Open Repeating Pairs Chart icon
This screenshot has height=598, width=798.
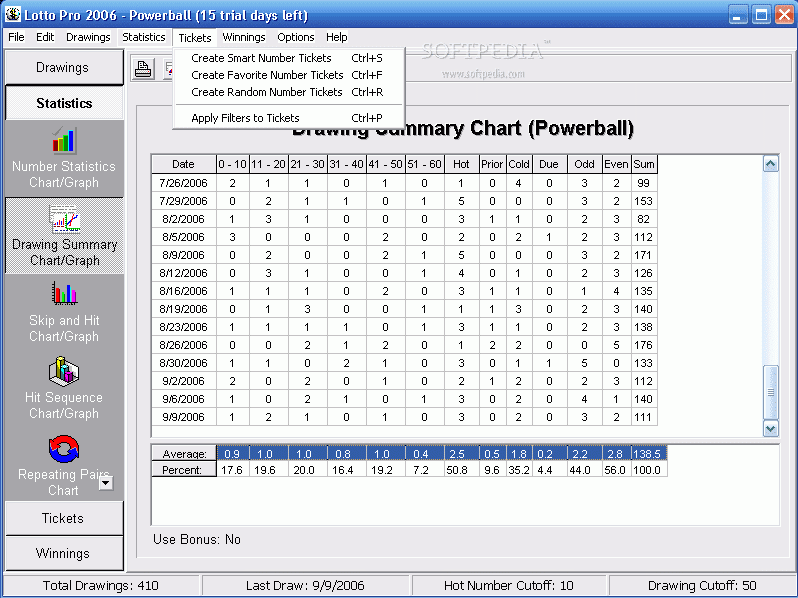click(x=64, y=449)
